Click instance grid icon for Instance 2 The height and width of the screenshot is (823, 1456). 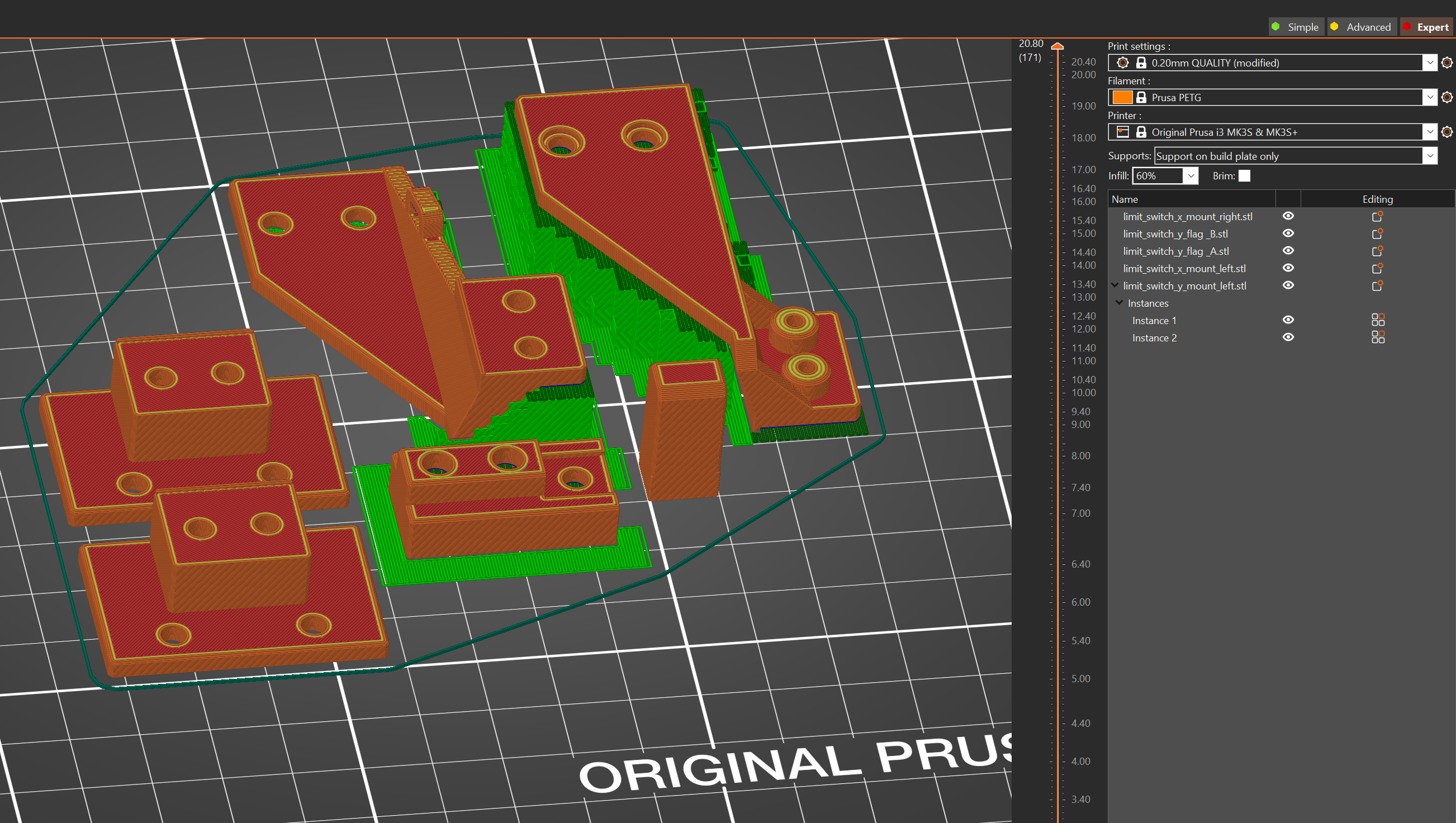(1377, 337)
